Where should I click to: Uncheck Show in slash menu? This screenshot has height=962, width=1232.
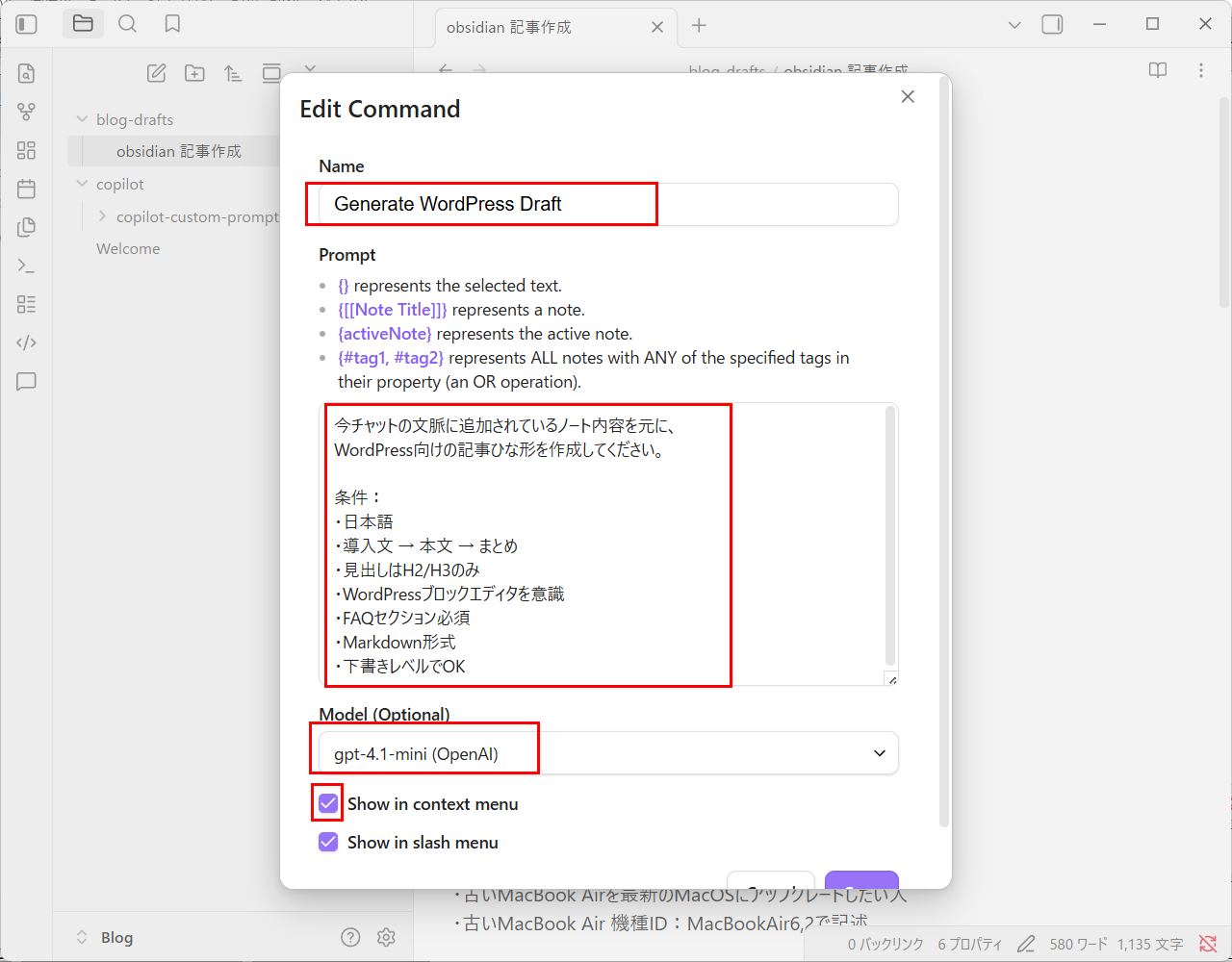tap(328, 842)
